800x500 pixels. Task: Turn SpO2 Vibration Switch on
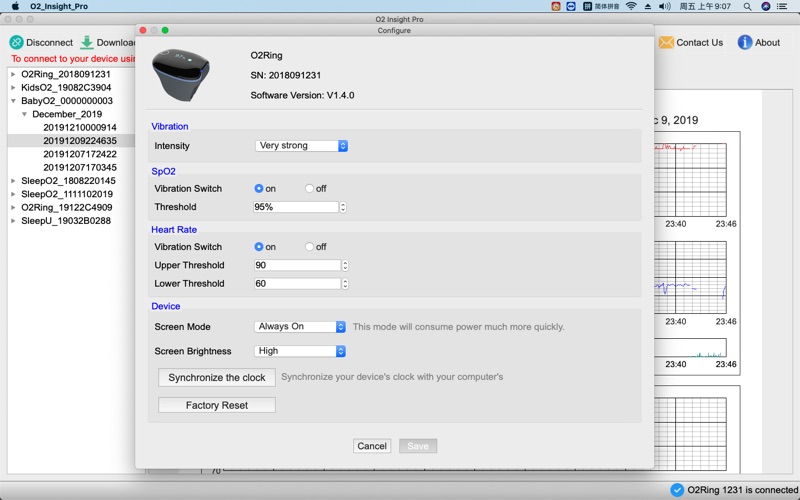(259, 188)
